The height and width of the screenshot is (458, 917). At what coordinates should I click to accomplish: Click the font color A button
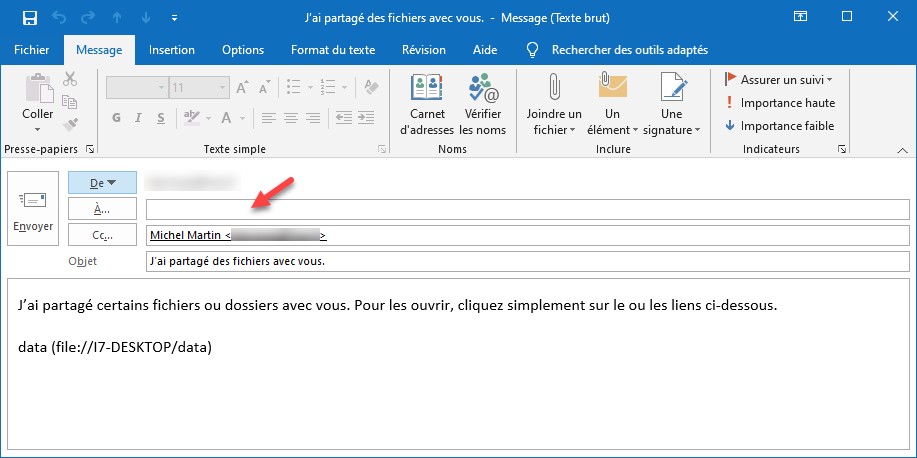pos(226,118)
